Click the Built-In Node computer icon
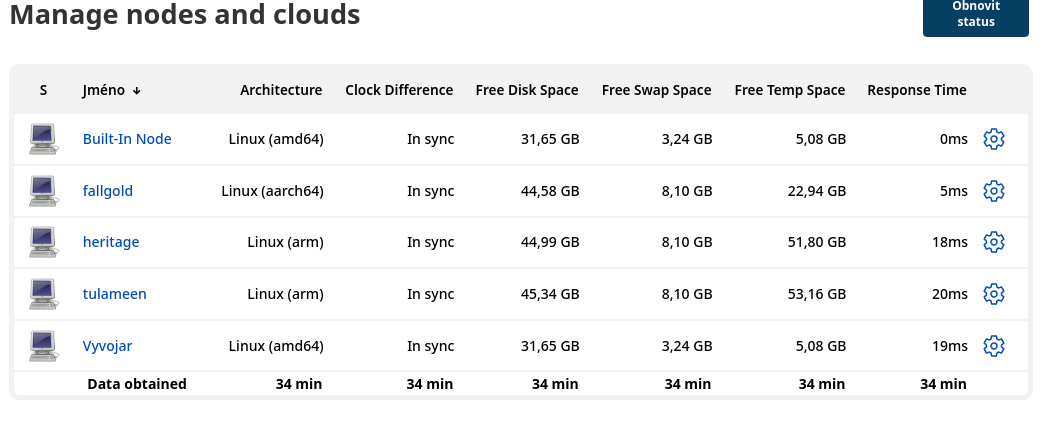 pyautogui.click(x=43, y=139)
